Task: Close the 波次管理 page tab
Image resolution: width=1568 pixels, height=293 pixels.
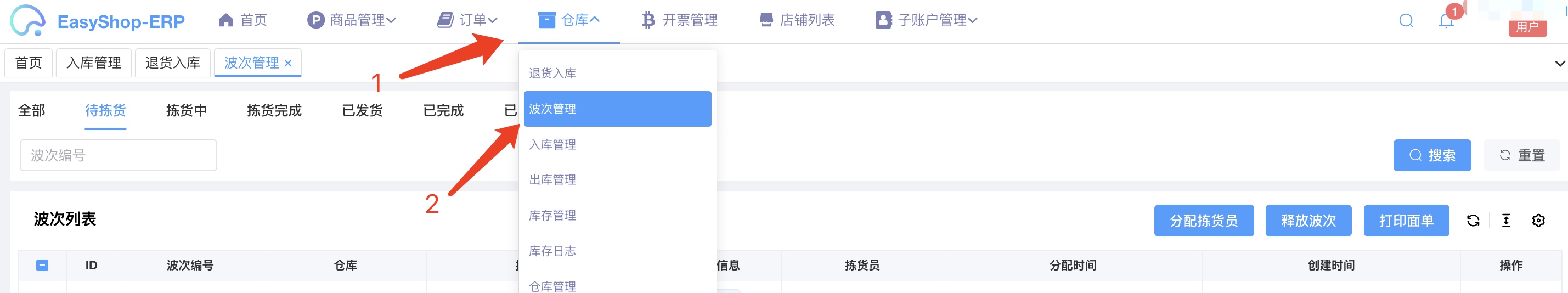Action: point(288,63)
